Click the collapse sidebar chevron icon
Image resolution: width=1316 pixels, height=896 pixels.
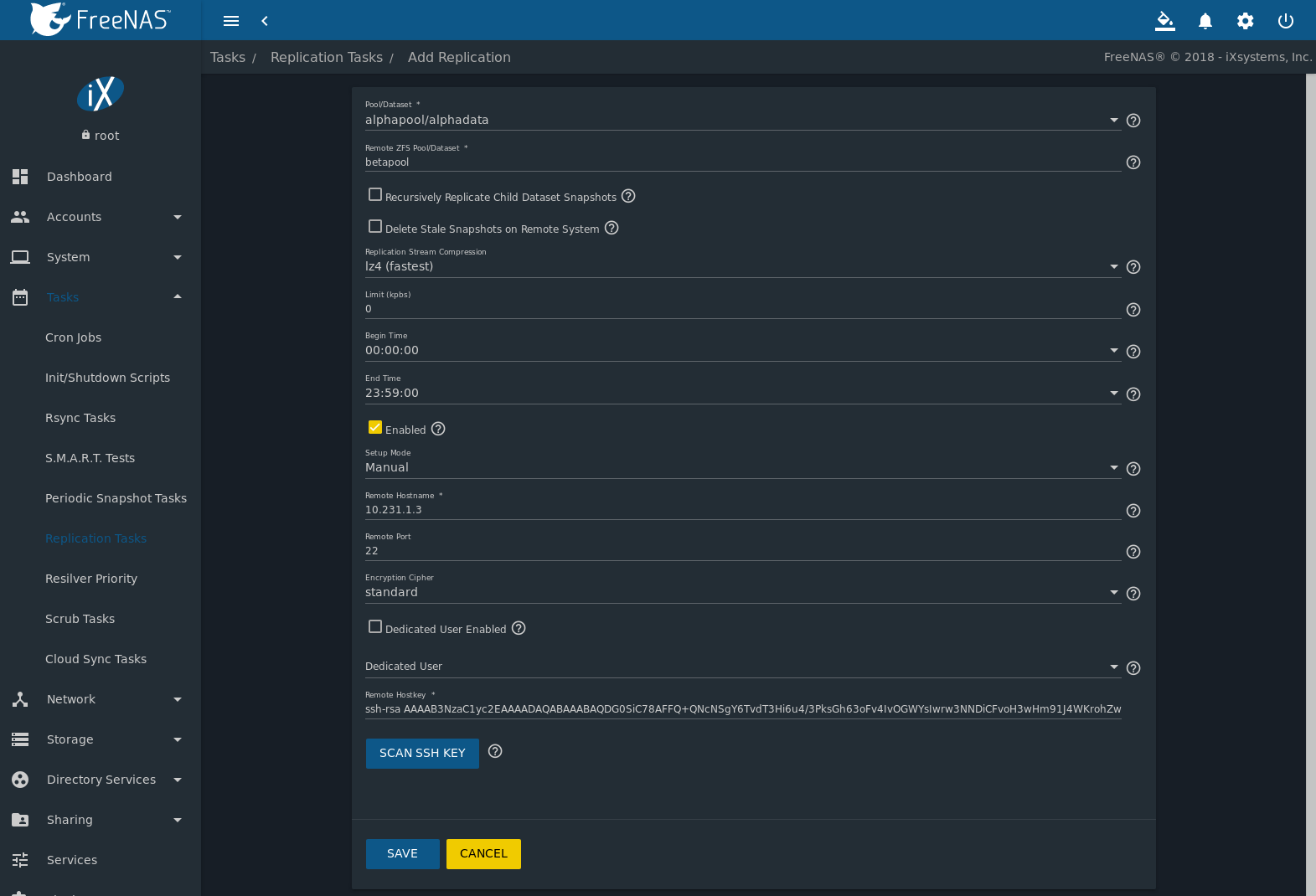(265, 21)
